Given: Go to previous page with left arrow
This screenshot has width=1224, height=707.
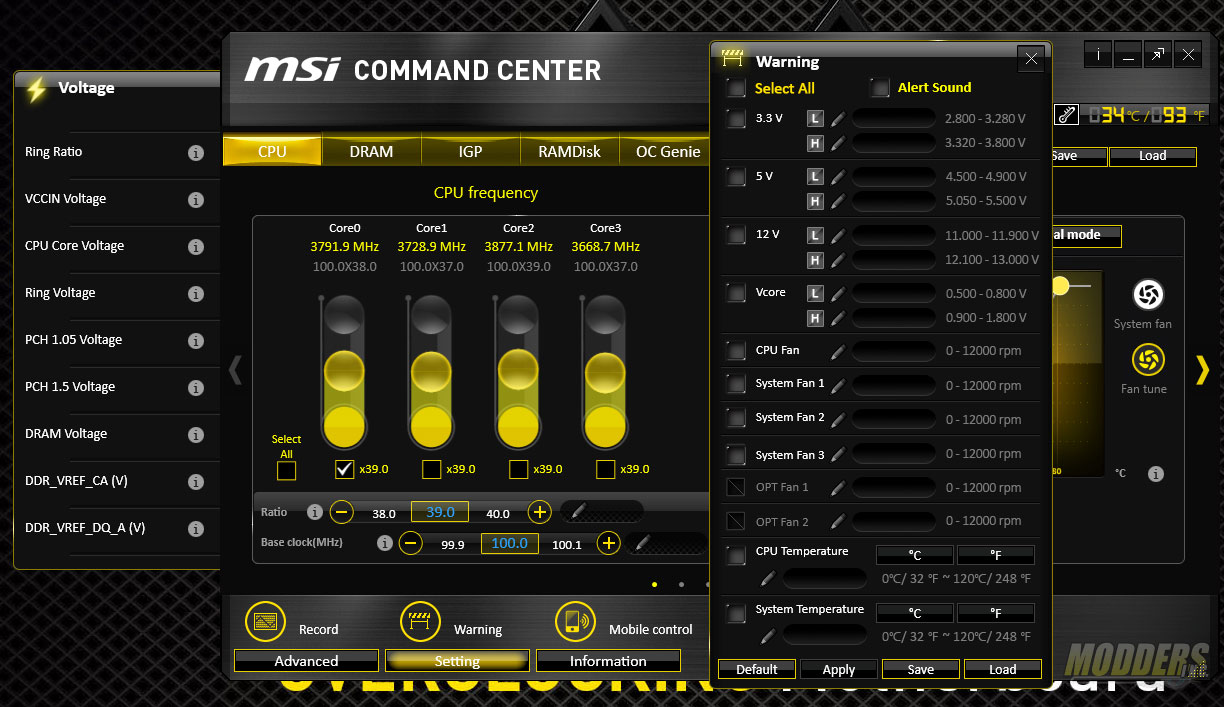Looking at the screenshot, I should click(236, 370).
